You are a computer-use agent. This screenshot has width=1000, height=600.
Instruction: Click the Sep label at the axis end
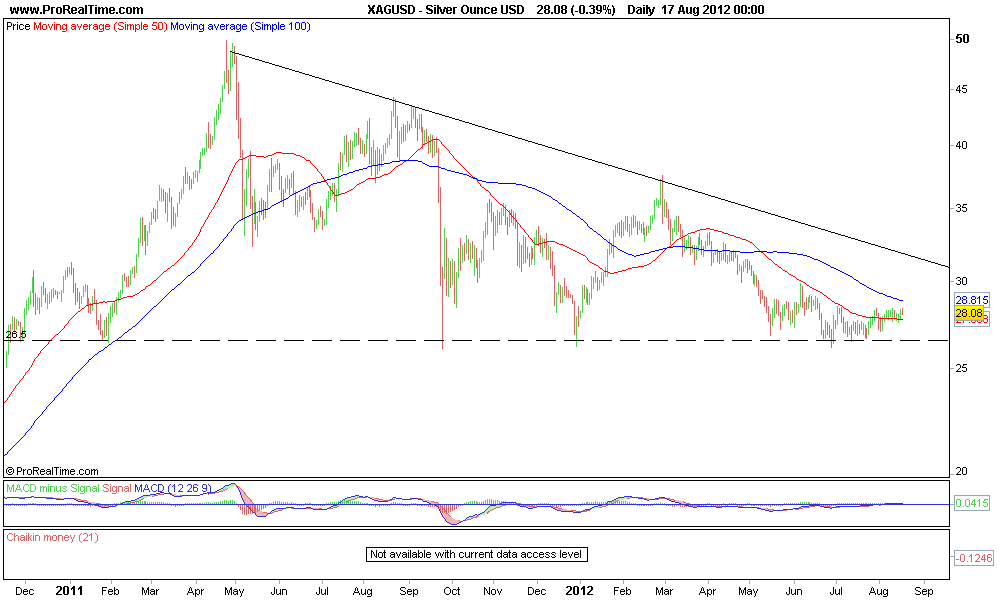(924, 592)
